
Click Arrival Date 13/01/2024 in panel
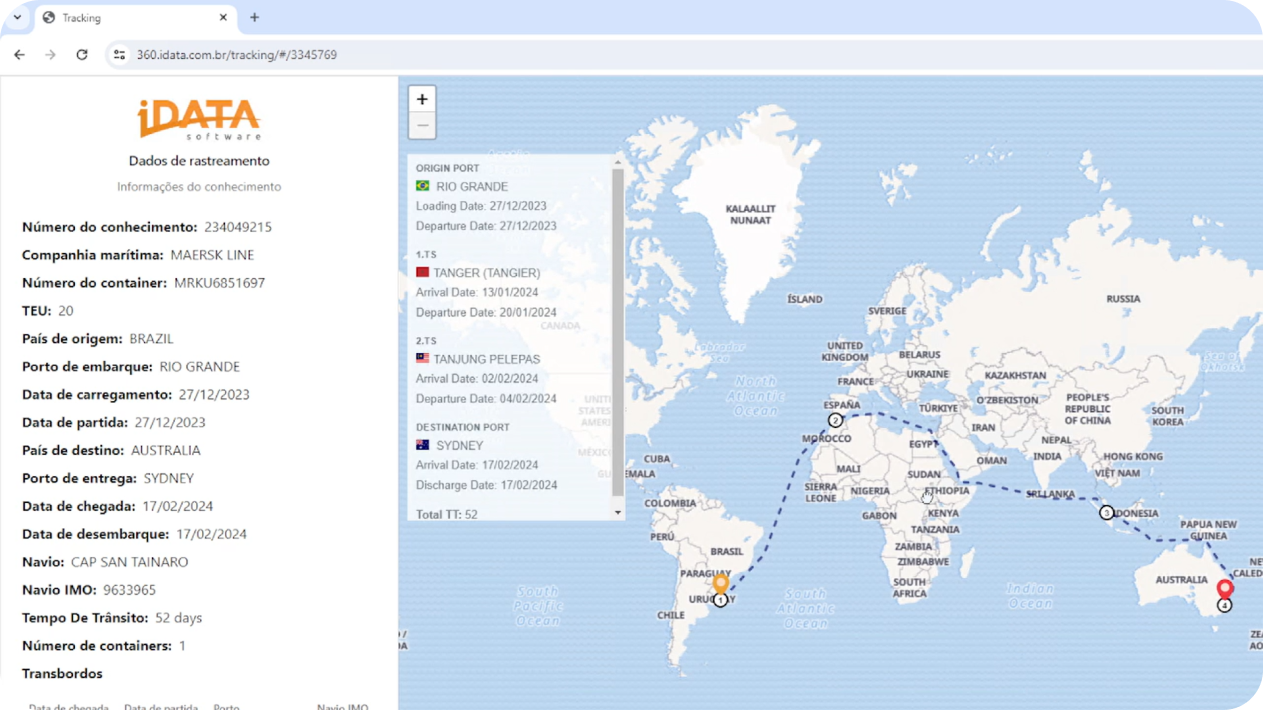tap(477, 293)
